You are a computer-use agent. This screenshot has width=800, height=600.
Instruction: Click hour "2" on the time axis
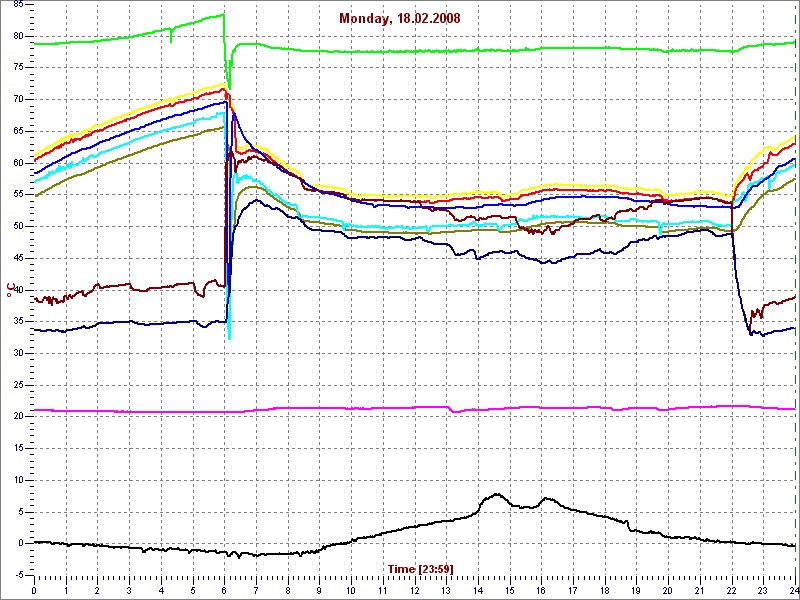coord(97,589)
